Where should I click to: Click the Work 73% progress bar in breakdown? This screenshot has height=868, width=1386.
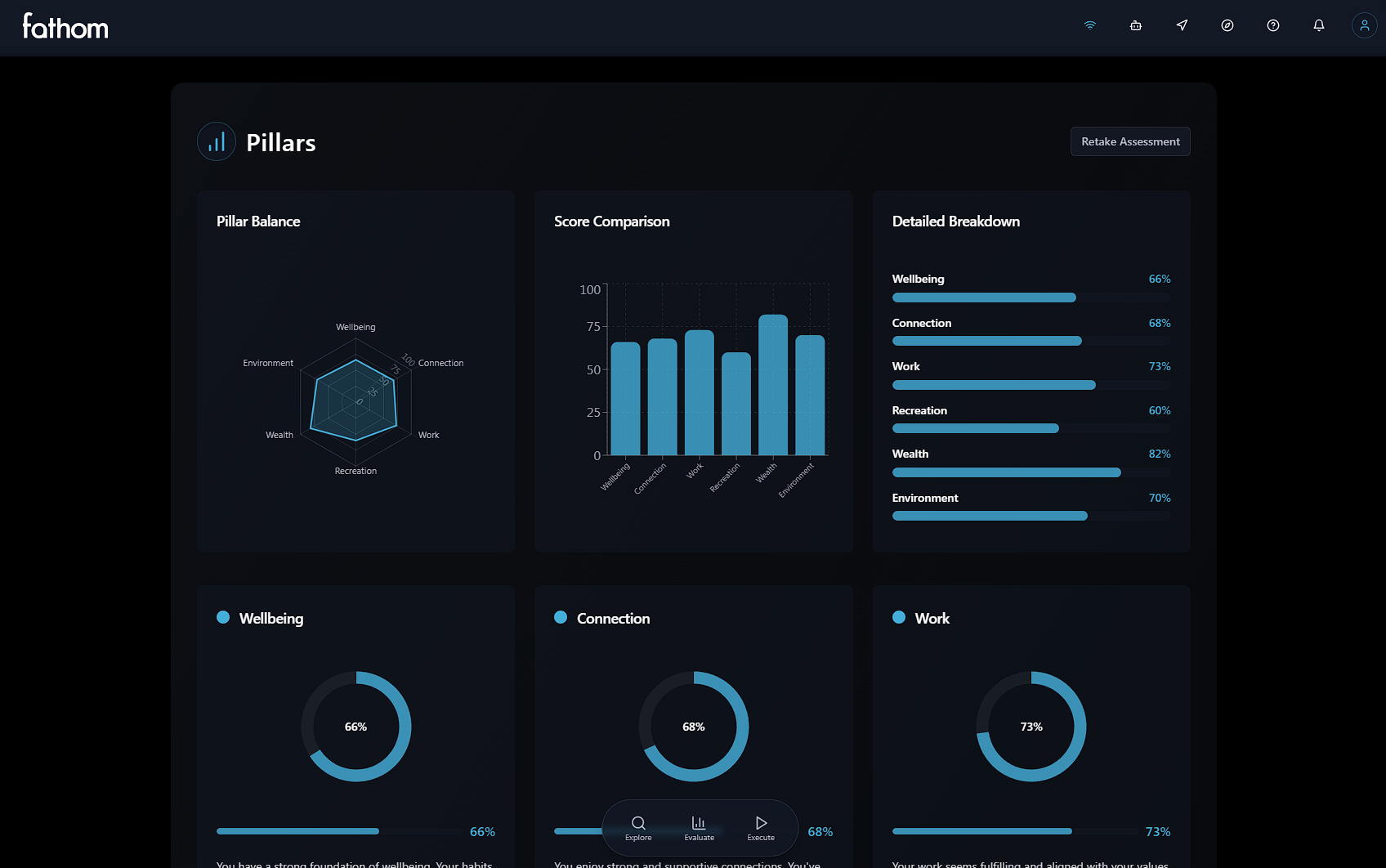tap(1031, 385)
